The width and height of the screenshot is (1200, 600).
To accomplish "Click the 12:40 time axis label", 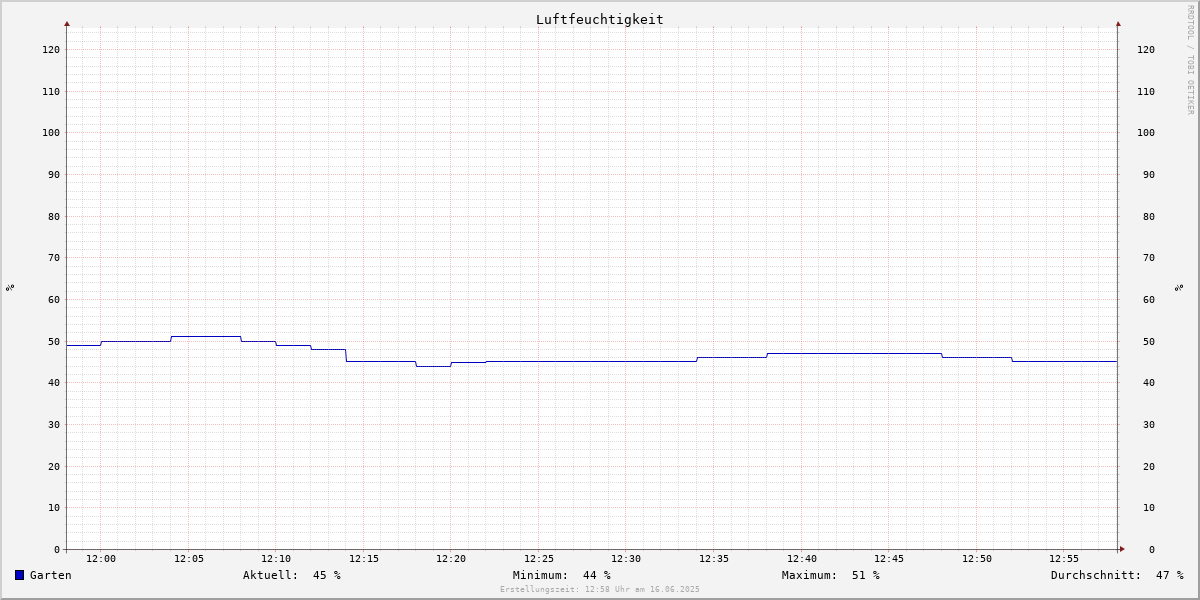I will pos(802,559).
